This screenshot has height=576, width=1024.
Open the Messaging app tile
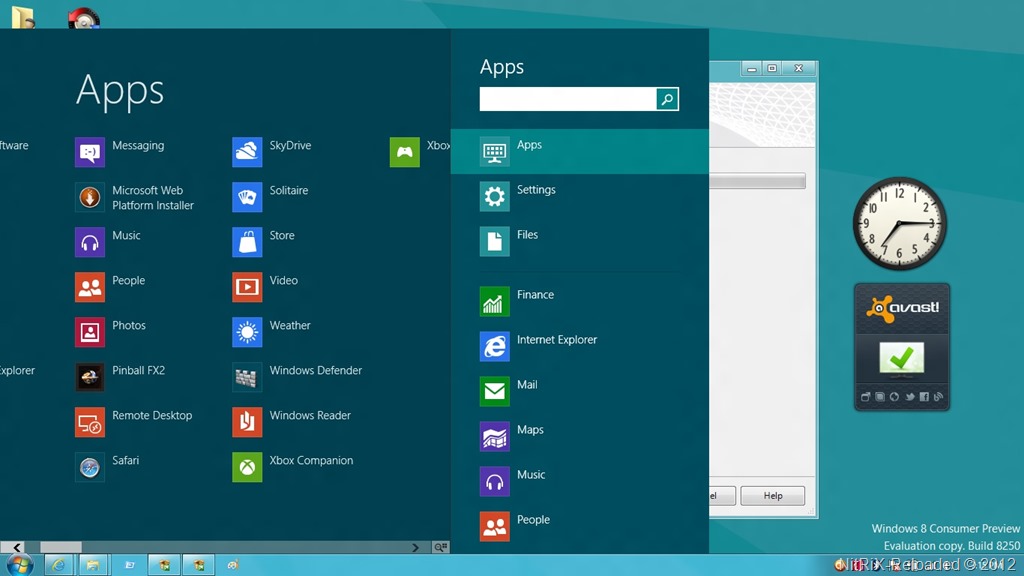point(90,152)
